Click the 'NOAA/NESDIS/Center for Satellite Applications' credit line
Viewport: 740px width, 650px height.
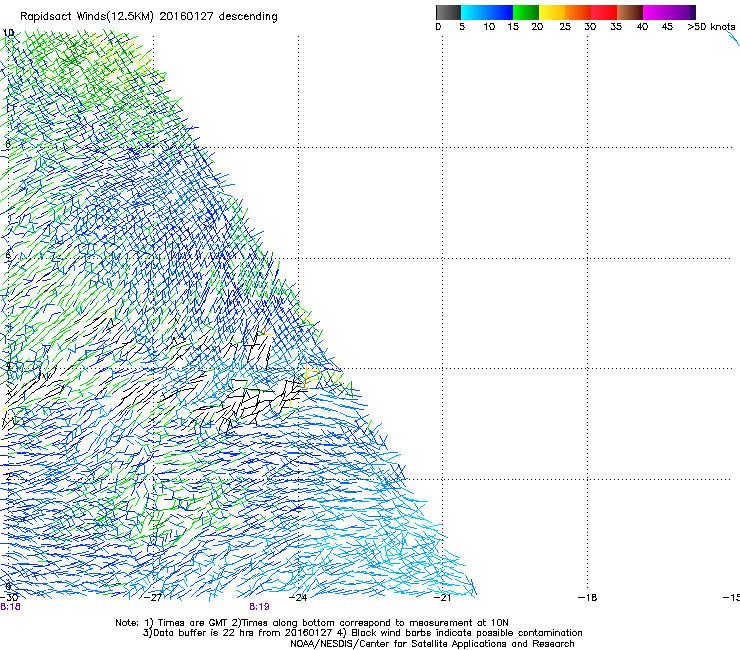pyautogui.click(x=432, y=644)
